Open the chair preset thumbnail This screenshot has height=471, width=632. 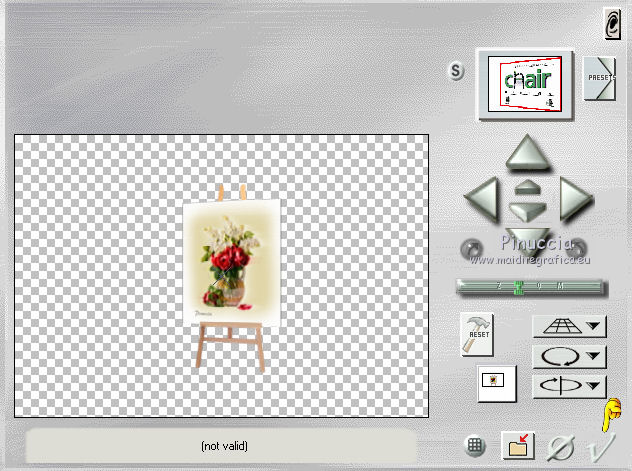524,84
